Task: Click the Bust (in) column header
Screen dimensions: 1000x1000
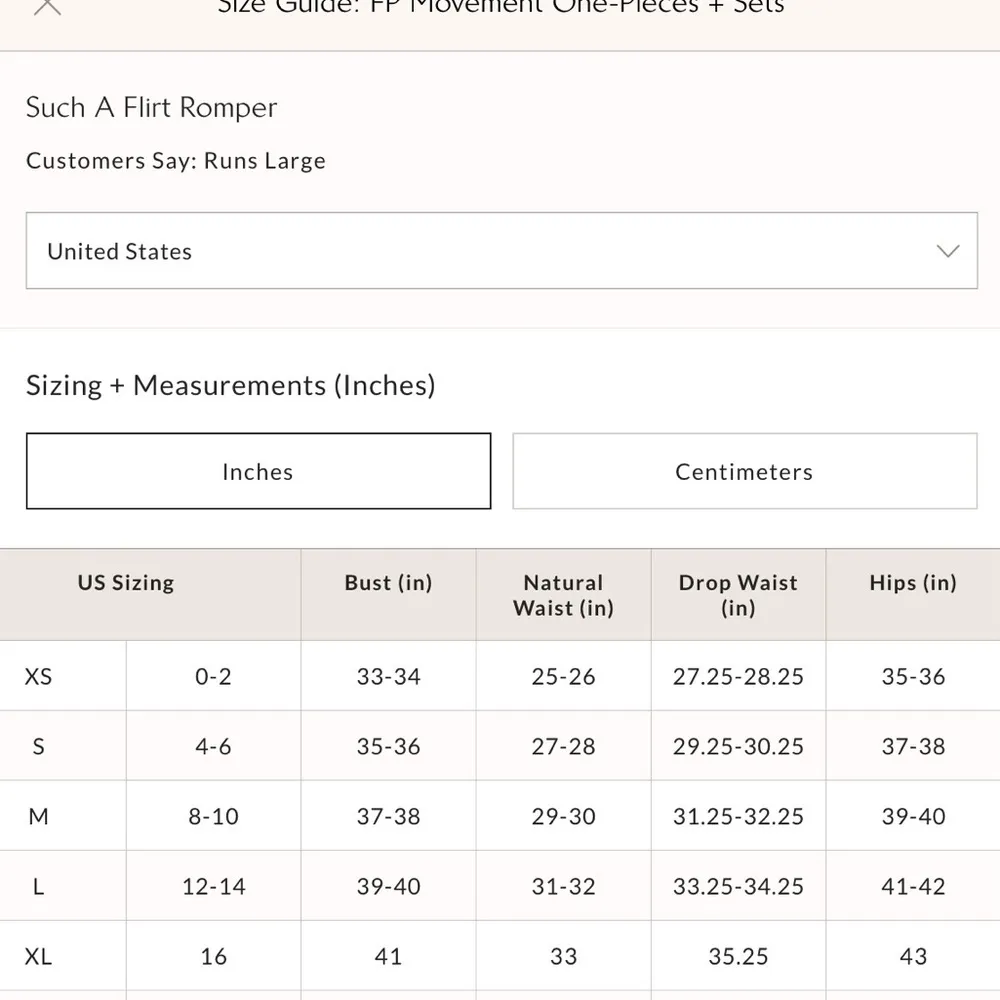Action: [388, 583]
